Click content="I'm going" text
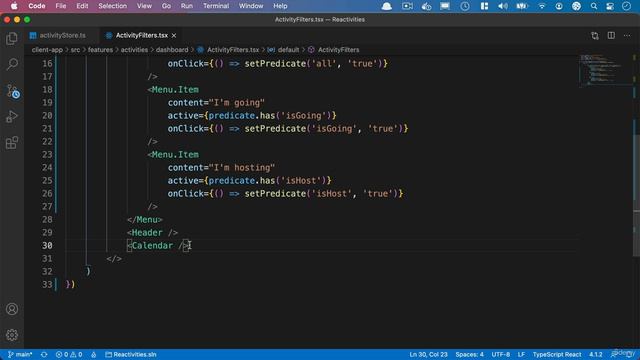The image size is (640, 360). click(x=216, y=102)
